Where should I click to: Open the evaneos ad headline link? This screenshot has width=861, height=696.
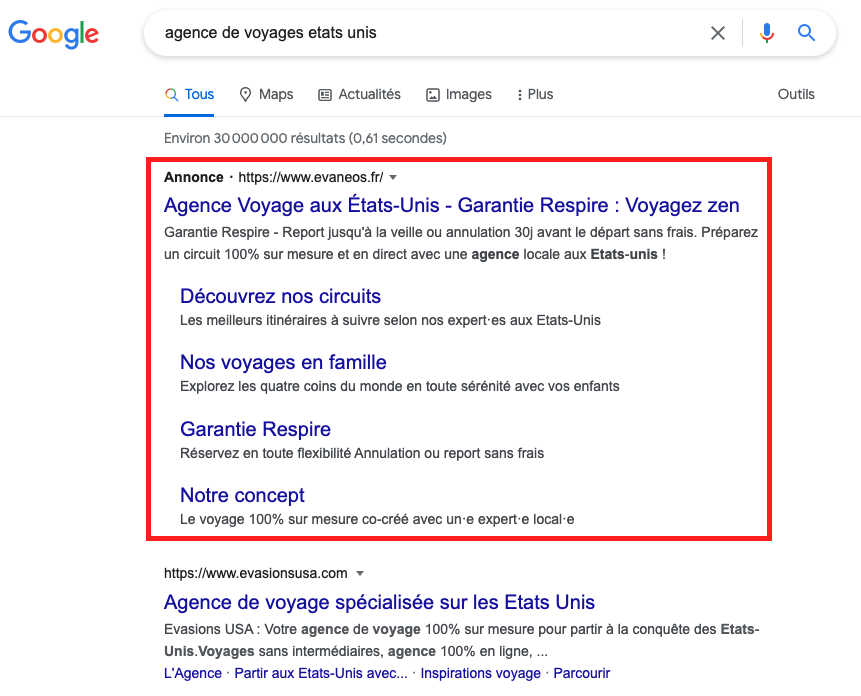pos(451,205)
